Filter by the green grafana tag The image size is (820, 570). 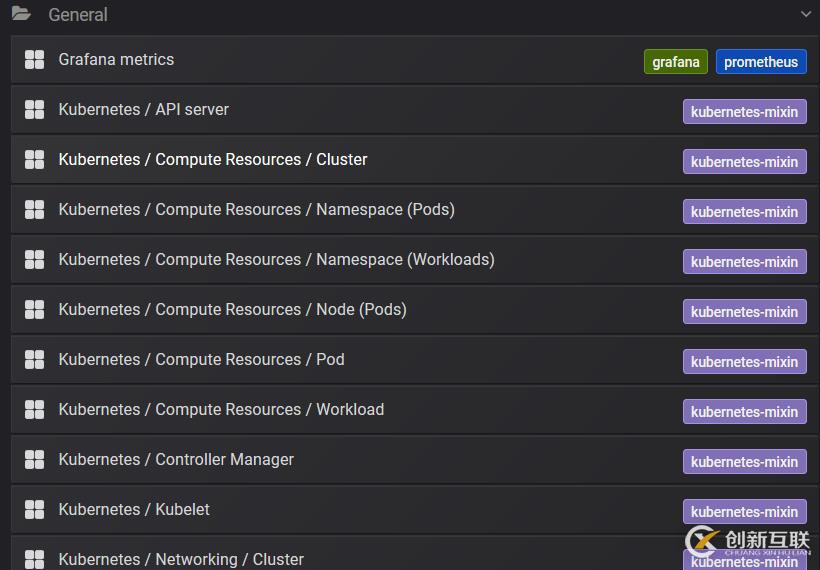click(675, 62)
